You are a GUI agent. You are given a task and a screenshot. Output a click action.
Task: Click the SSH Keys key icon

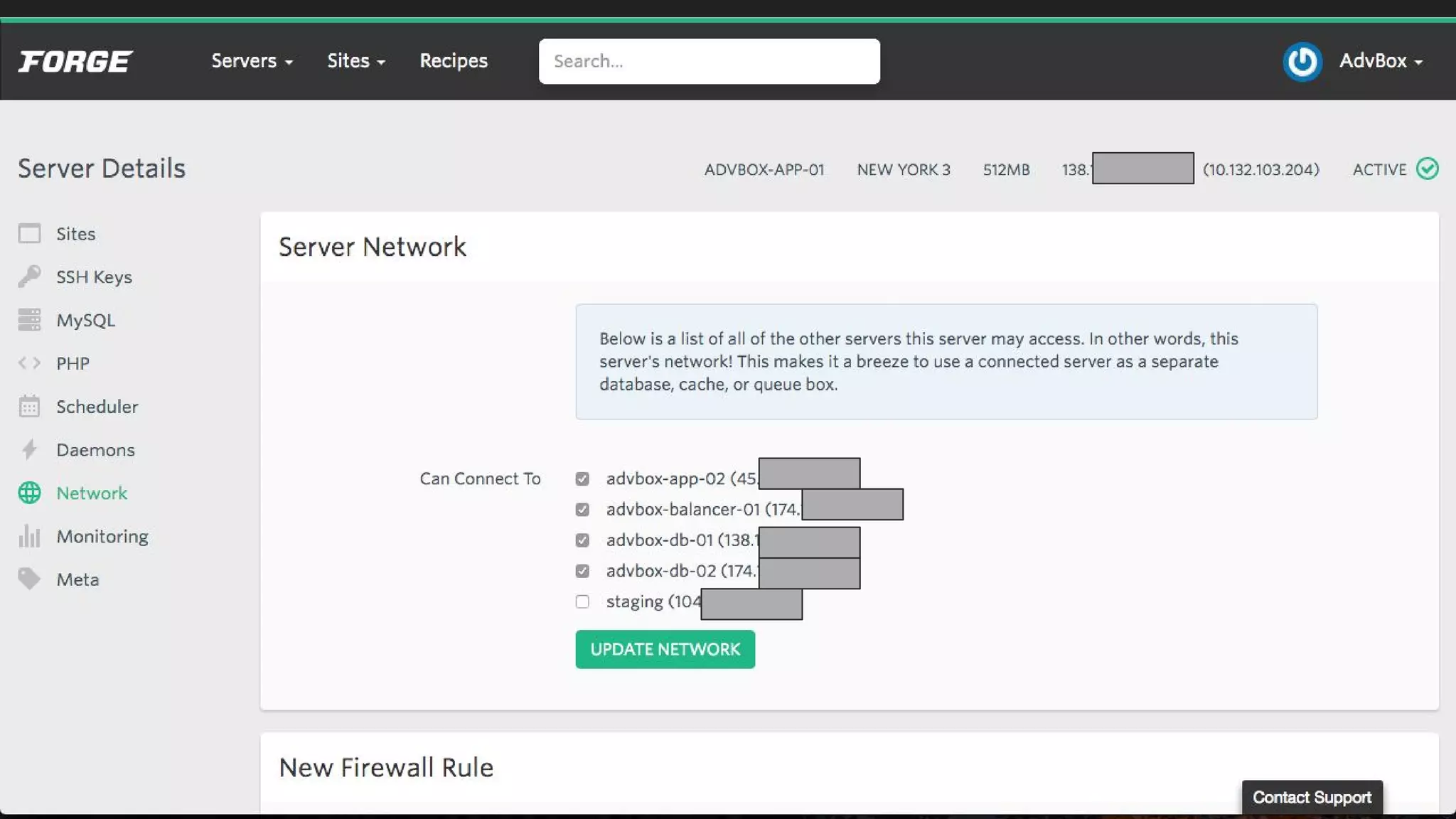point(29,277)
